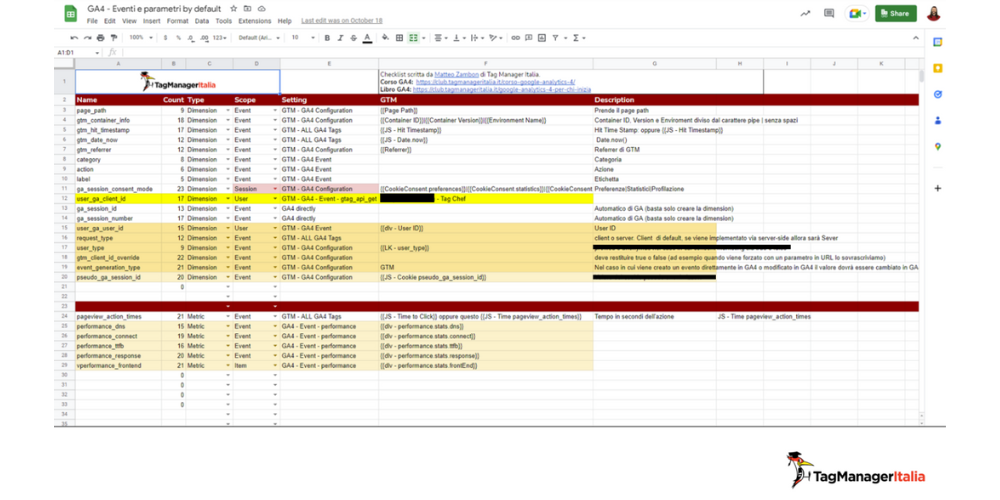1000x500 pixels.
Task: Open the Format menu
Action: click(177, 21)
